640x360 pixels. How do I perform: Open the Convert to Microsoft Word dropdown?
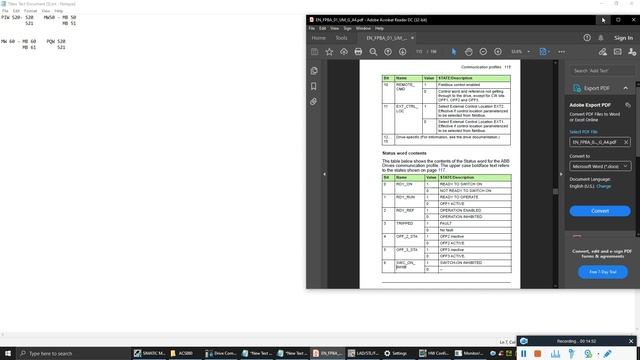pos(600,166)
